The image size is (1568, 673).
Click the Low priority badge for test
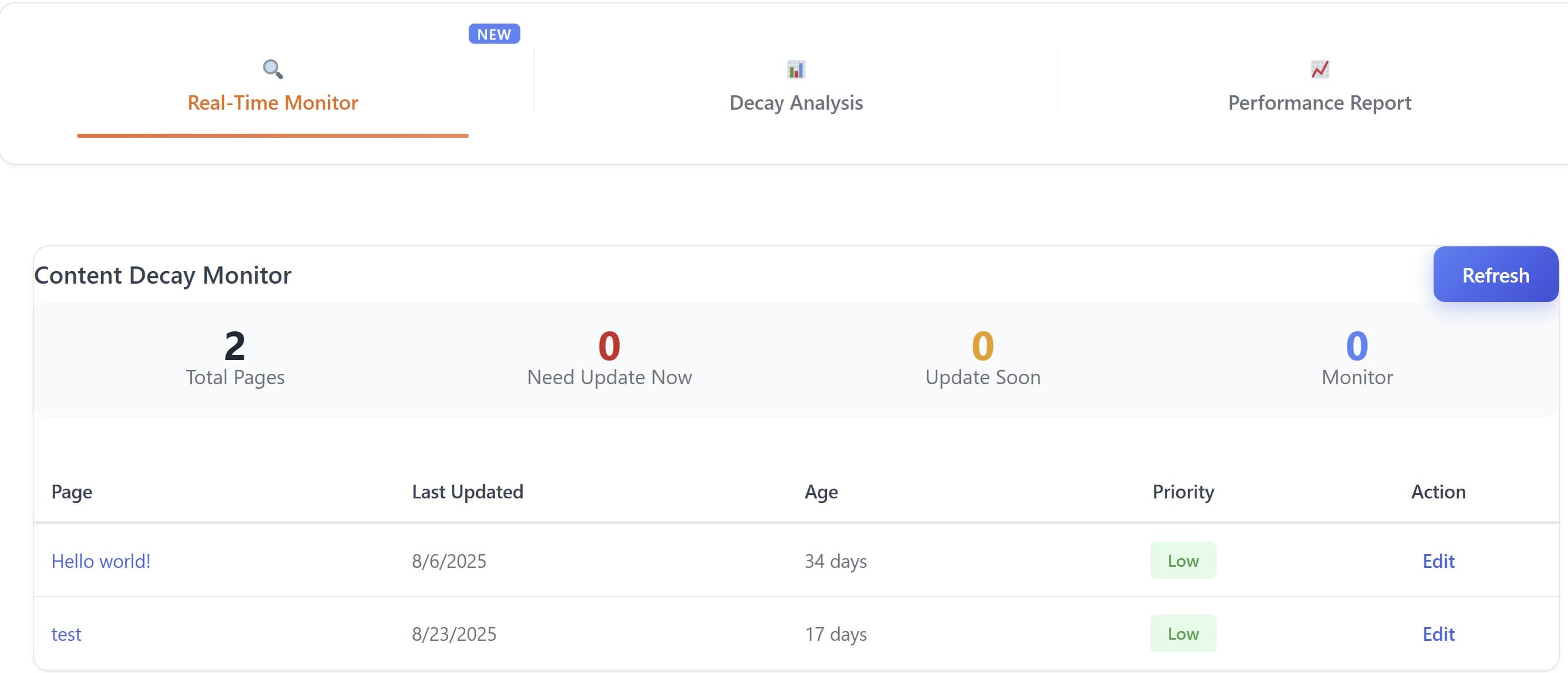click(x=1183, y=633)
